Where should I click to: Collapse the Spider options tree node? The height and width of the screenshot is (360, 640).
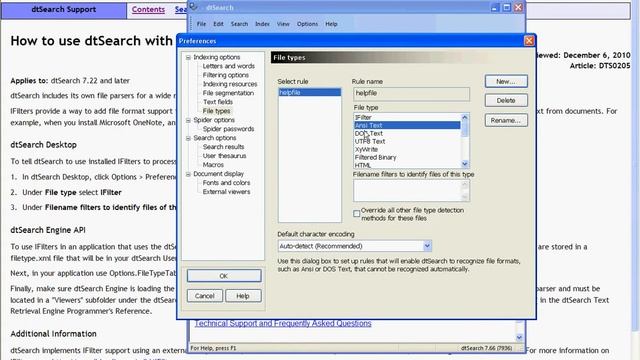coord(188,120)
